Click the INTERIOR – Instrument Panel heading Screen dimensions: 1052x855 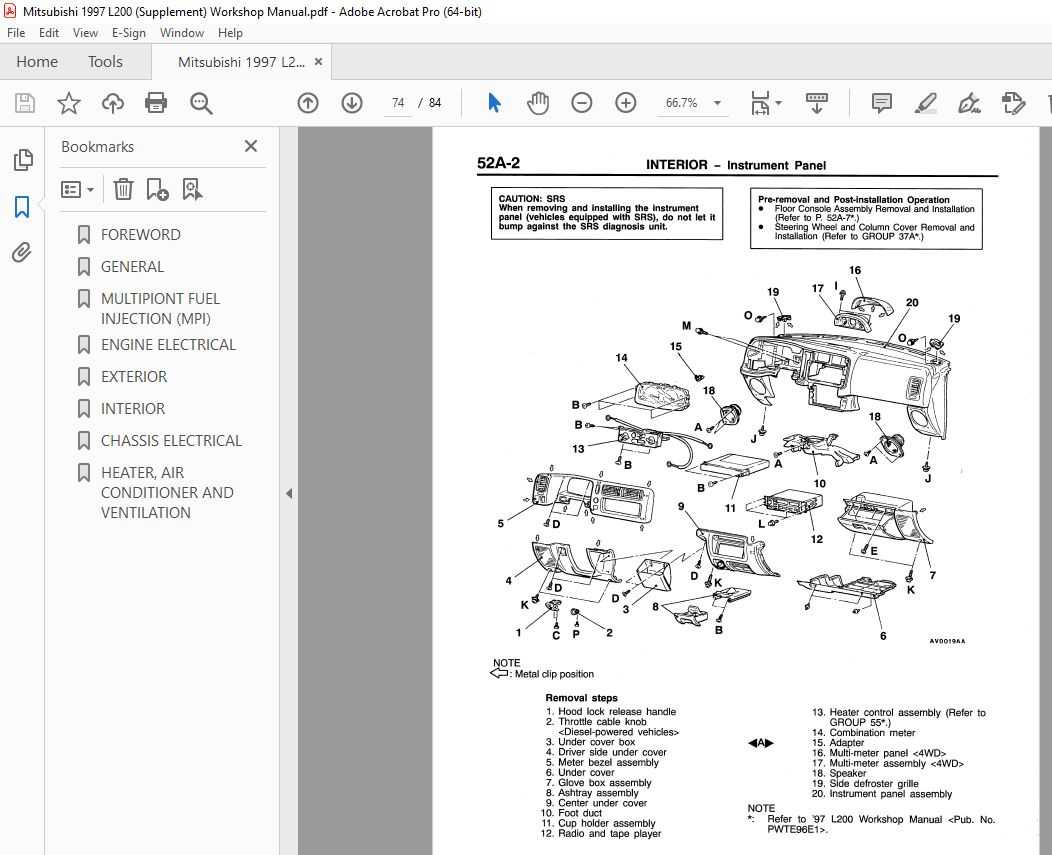coord(735,165)
